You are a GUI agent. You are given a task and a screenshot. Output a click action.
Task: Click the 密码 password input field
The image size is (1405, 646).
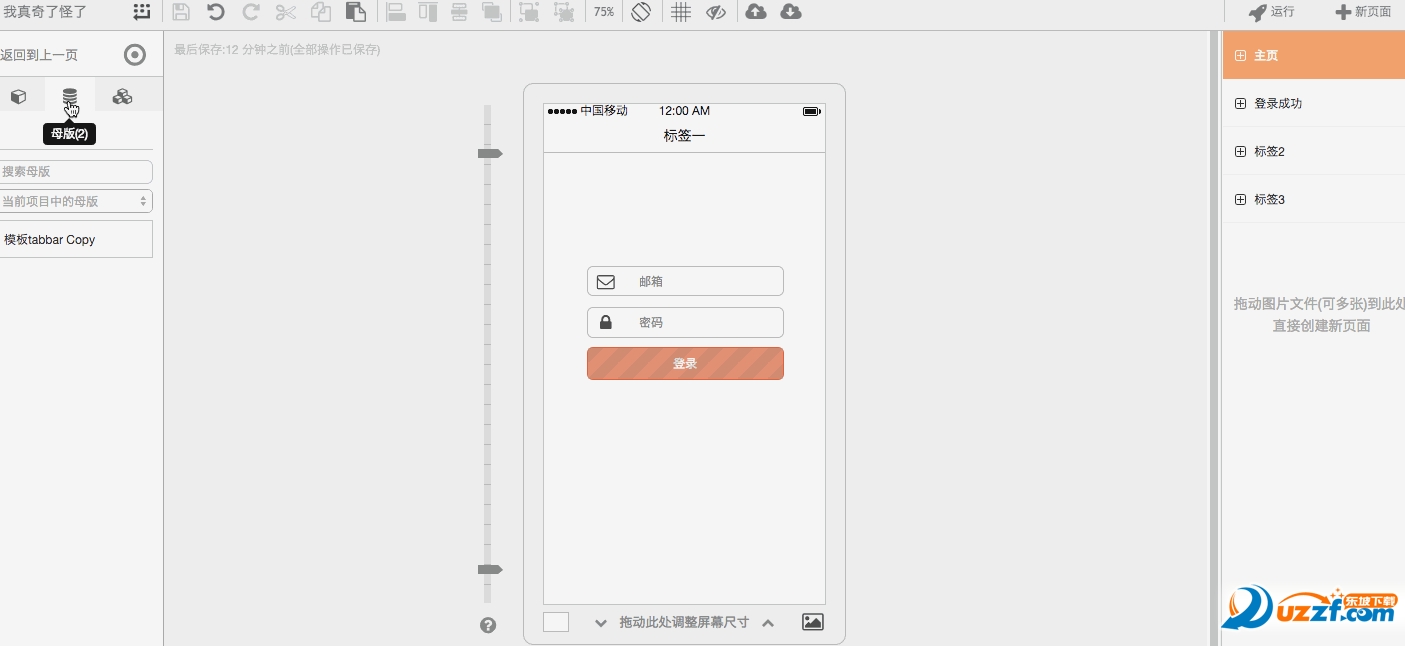point(685,322)
